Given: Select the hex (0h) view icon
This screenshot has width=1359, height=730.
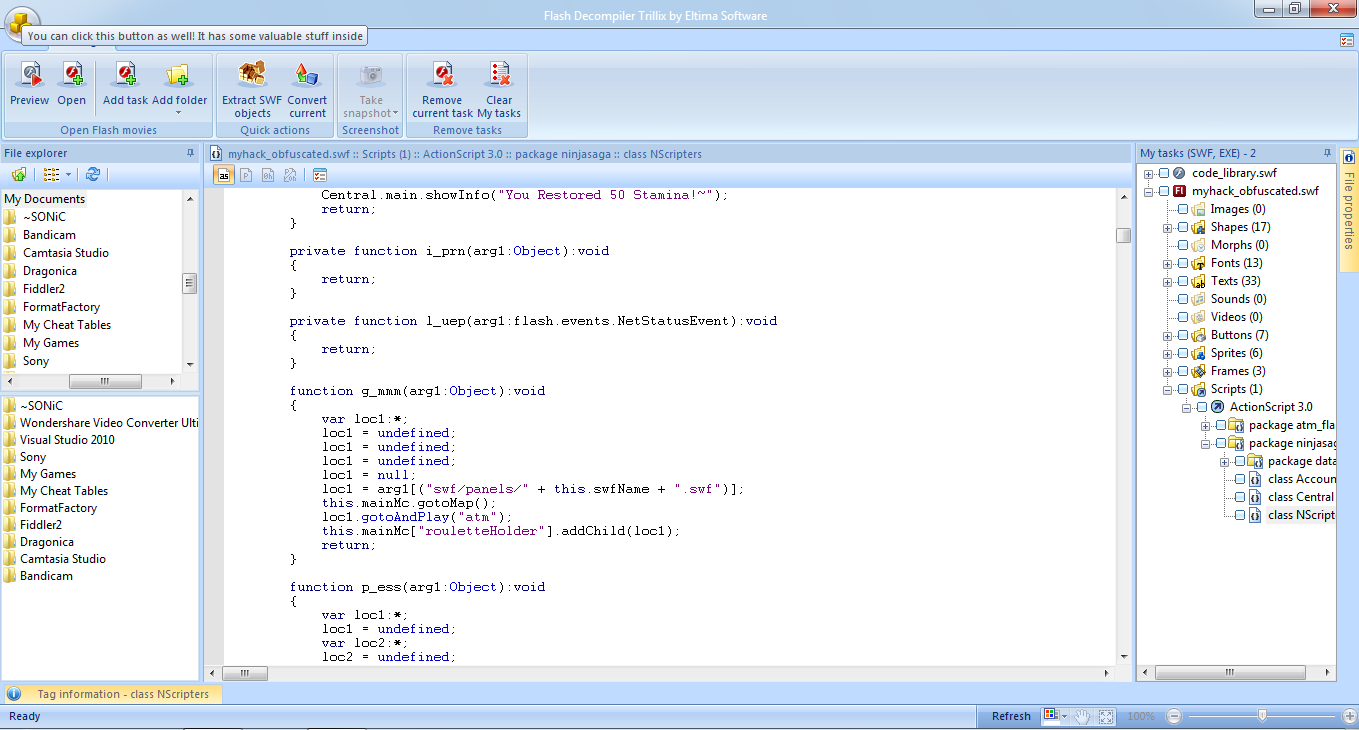Looking at the screenshot, I should [268, 175].
